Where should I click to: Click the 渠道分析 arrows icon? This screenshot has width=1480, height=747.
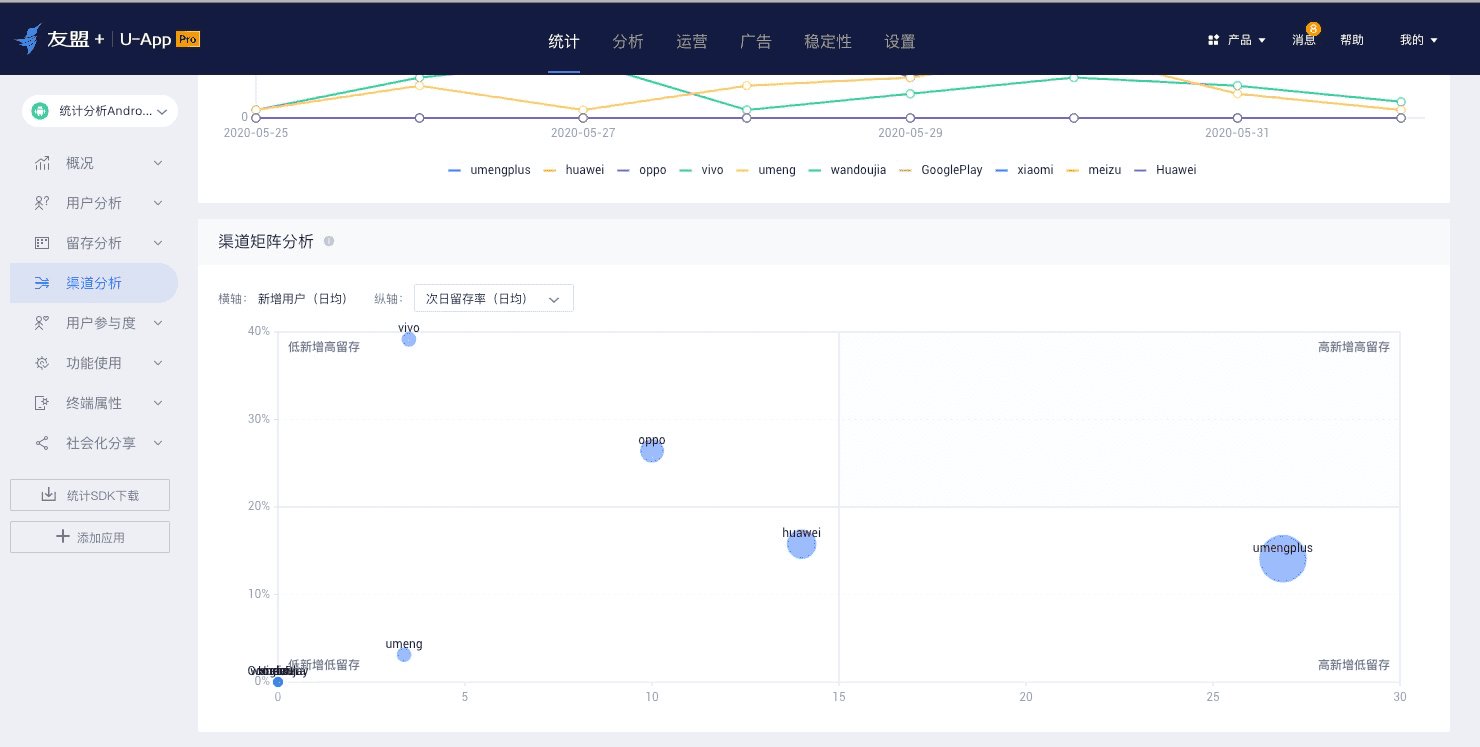(x=42, y=283)
